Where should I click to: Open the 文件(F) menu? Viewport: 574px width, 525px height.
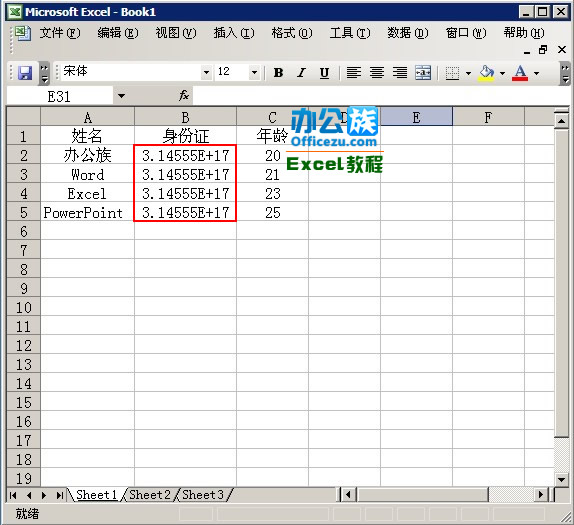(60, 33)
